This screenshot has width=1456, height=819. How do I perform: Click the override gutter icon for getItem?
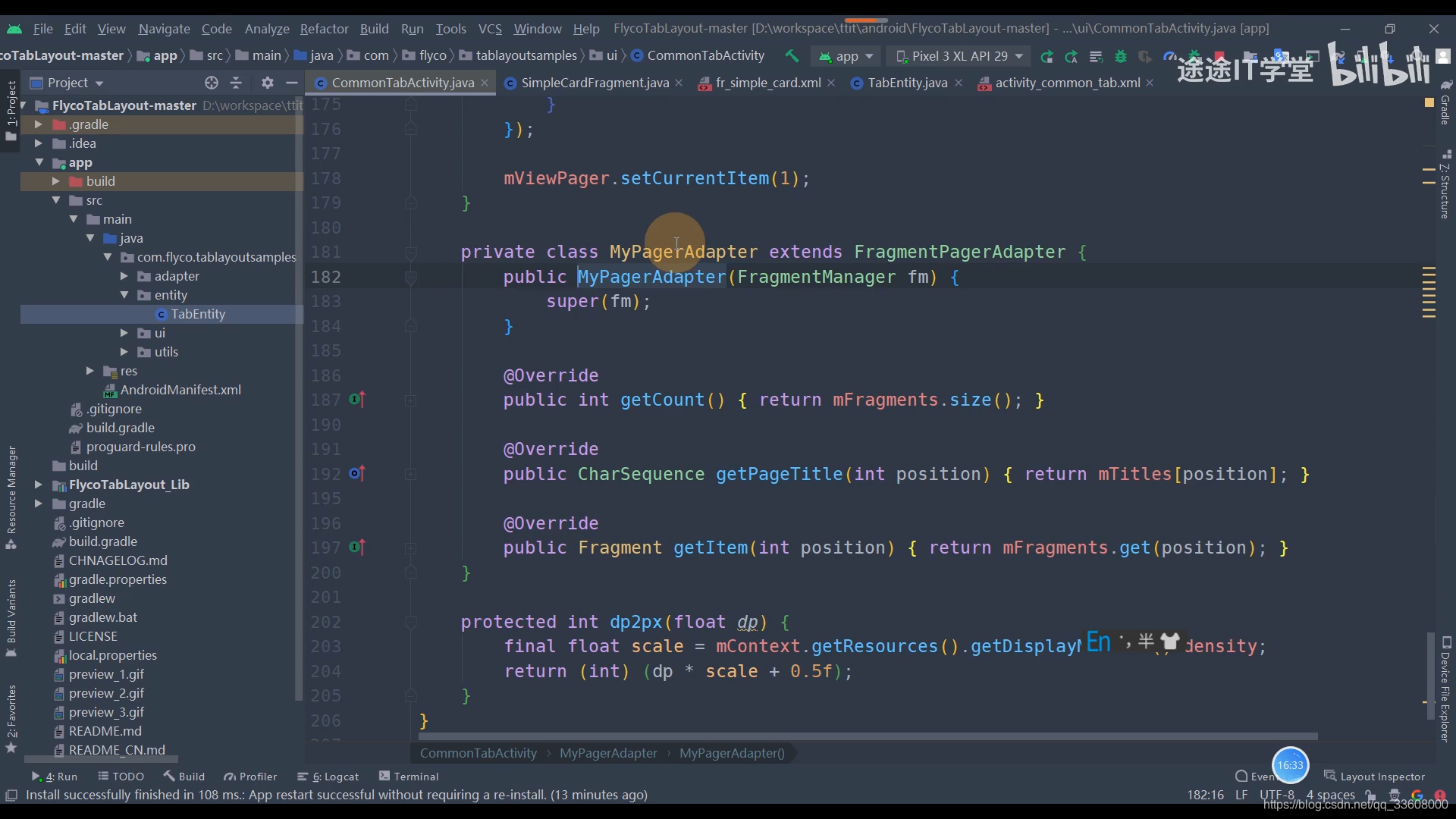357,547
